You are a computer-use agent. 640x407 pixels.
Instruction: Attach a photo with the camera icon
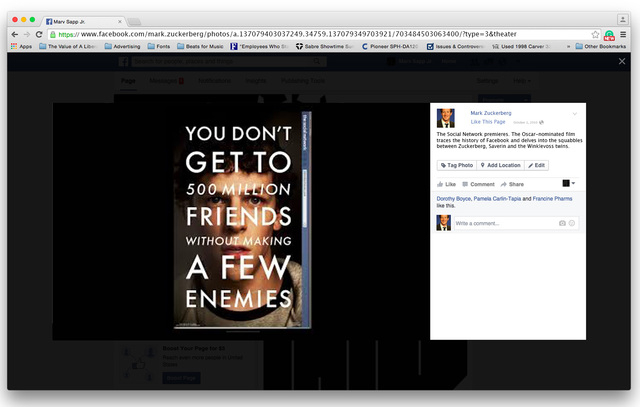[562, 223]
